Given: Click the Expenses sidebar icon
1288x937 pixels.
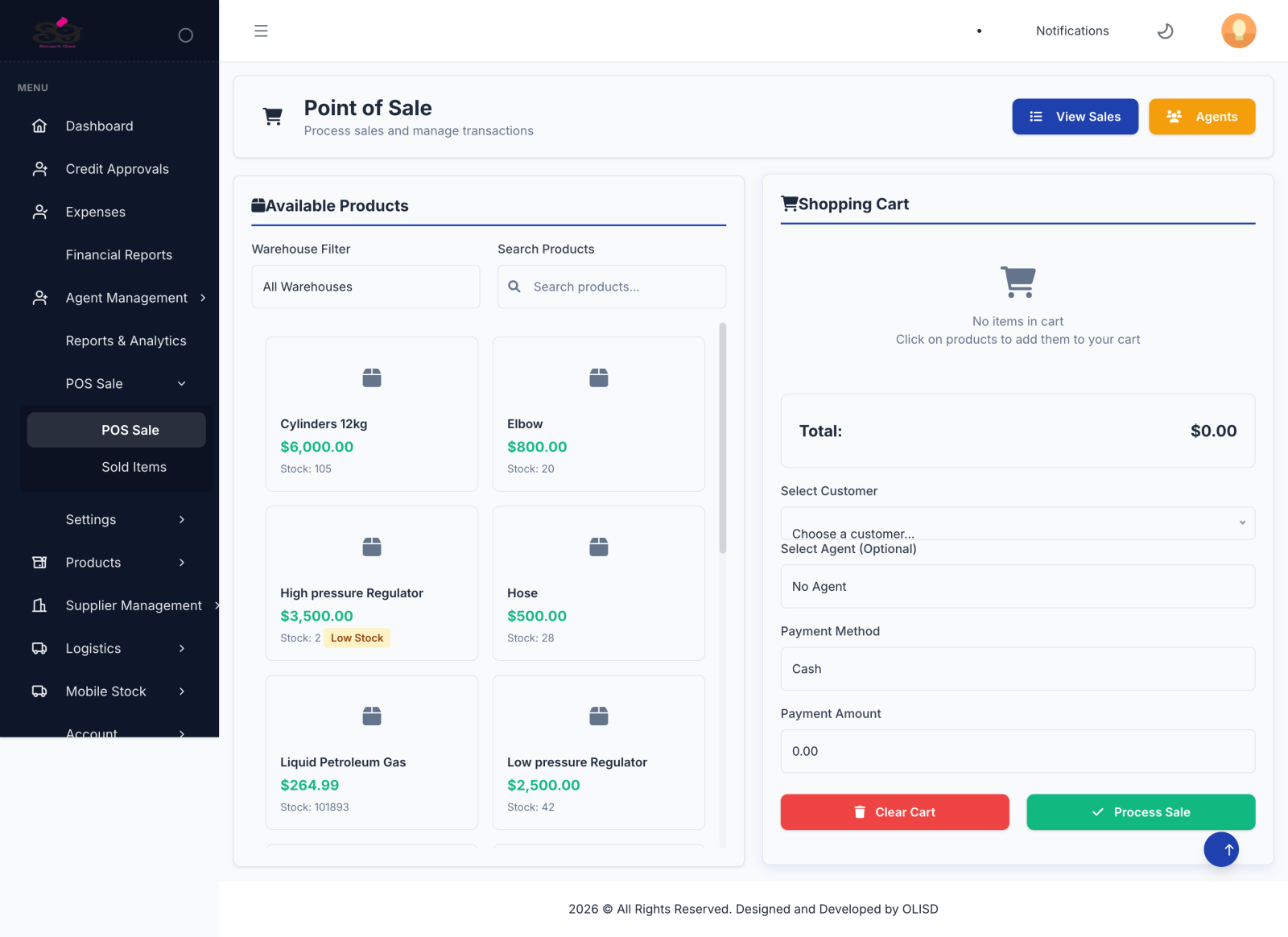Looking at the screenshot, I should tap(39, 212).
